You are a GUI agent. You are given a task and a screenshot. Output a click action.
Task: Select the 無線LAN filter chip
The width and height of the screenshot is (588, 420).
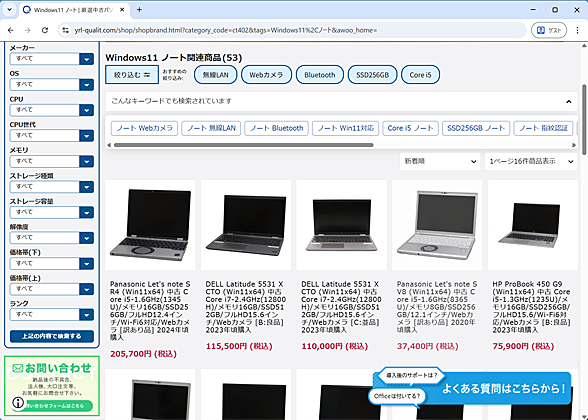216,75
